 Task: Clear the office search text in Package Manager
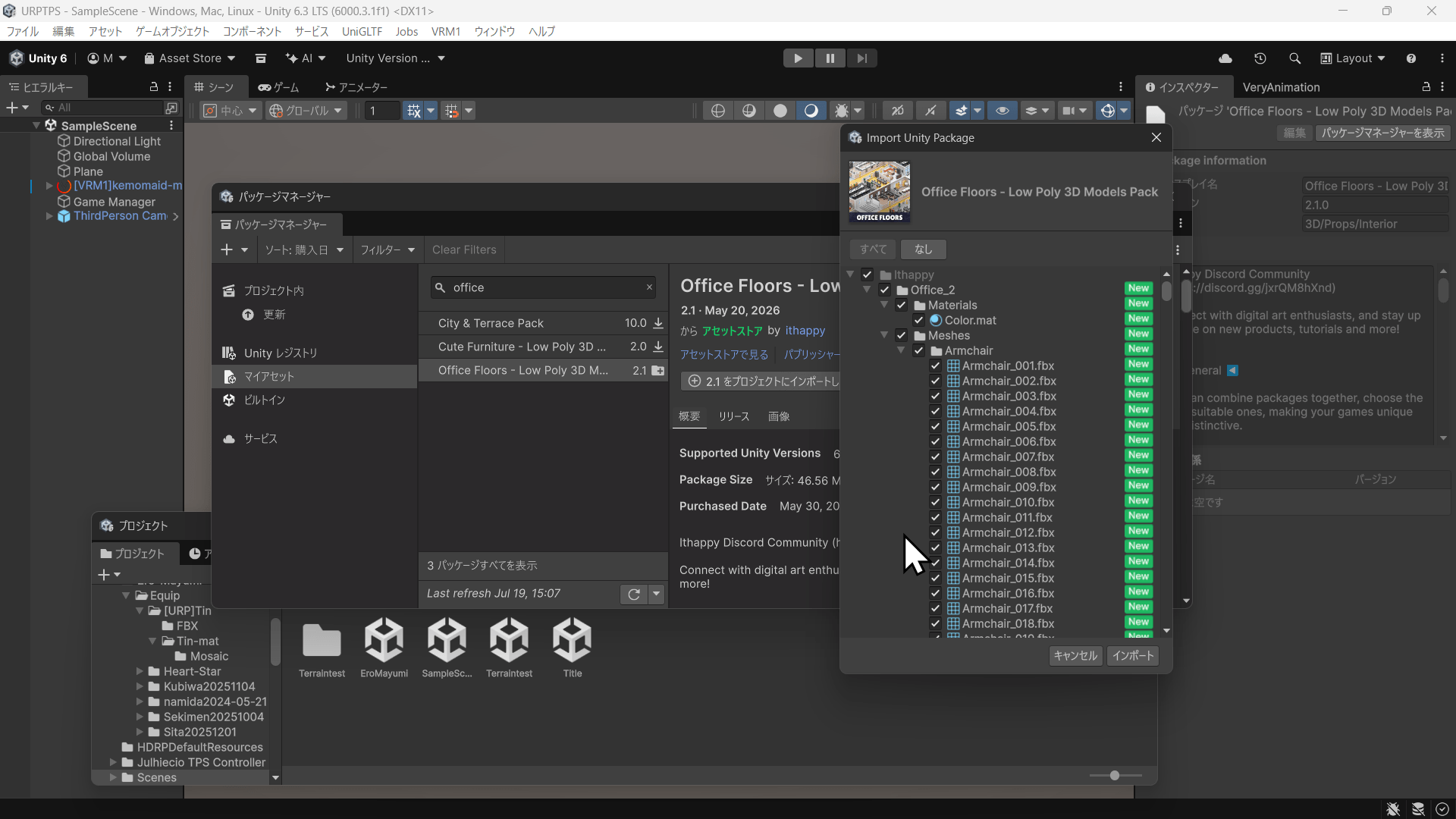pos(649,287)
